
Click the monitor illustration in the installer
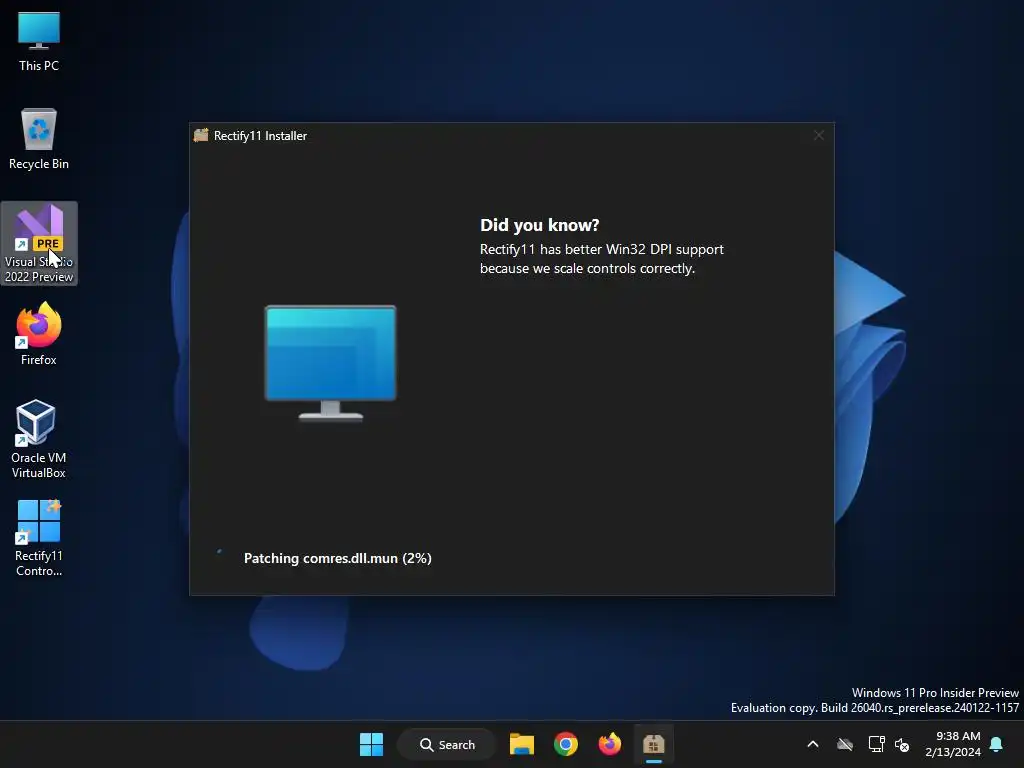click(x=330, y=363)
